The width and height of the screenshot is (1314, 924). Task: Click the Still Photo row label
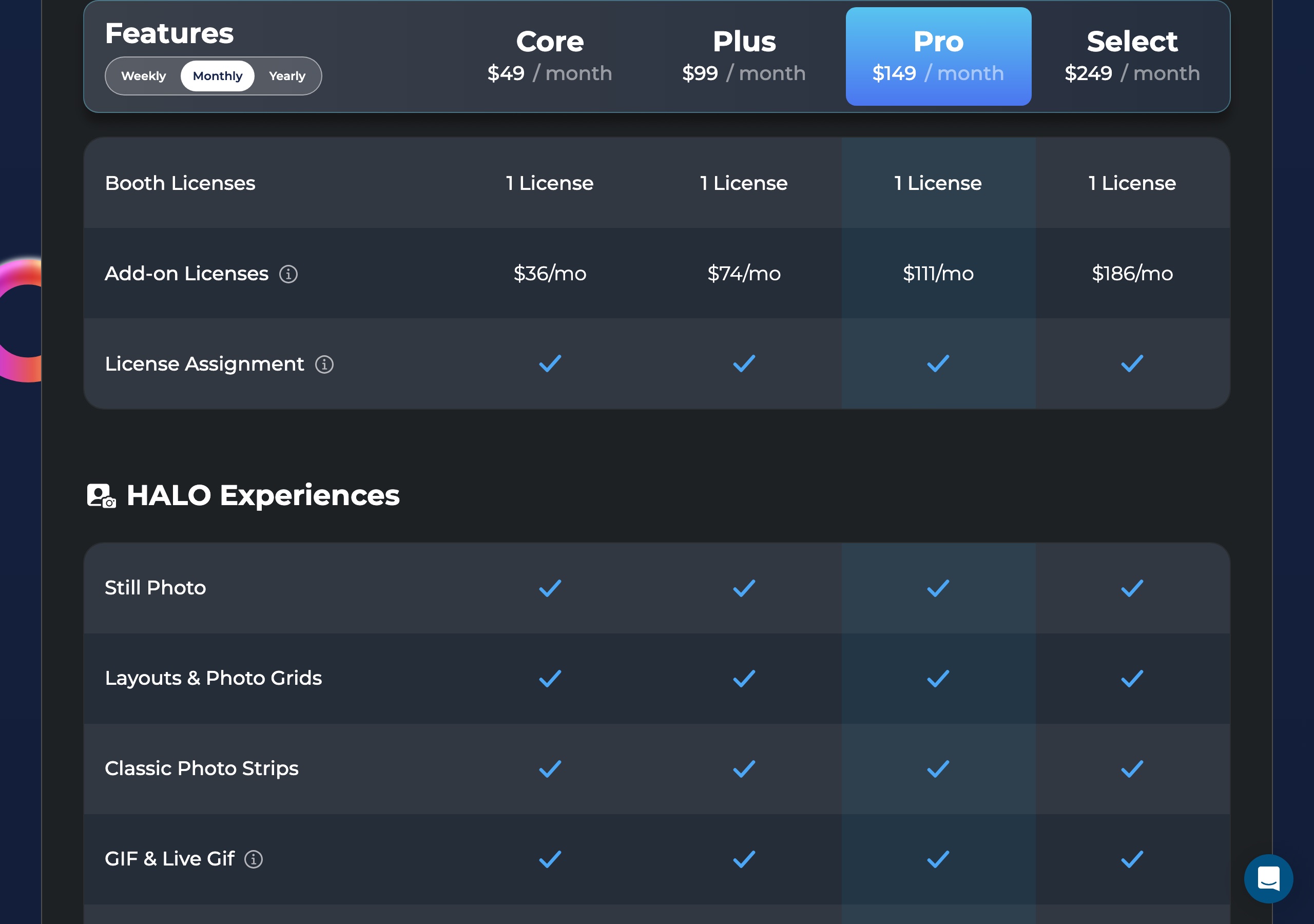pos(155,588)
